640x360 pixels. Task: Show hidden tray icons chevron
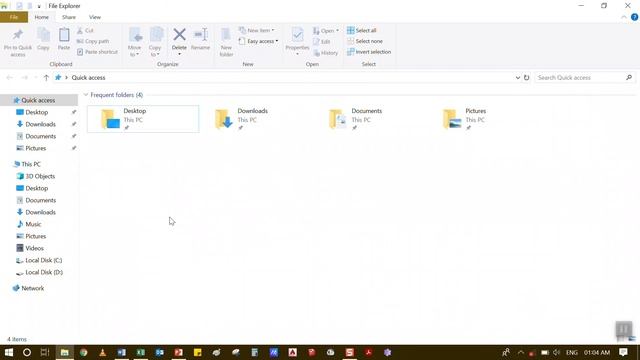coord(521,352)
